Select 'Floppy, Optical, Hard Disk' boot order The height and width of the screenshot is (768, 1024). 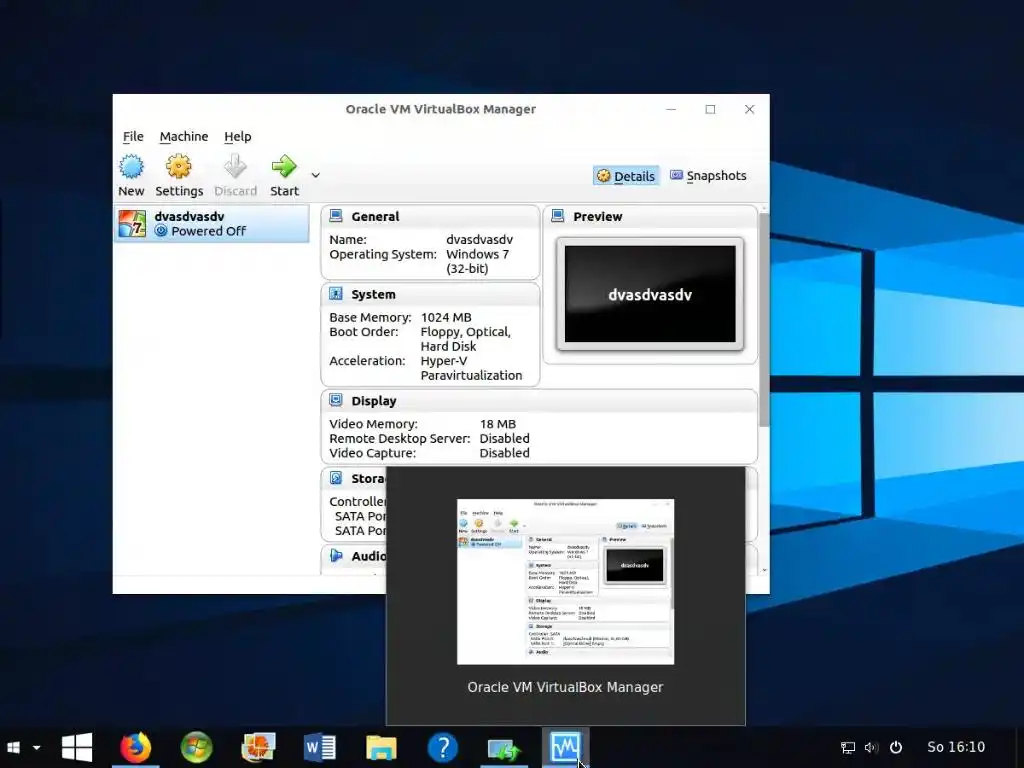466,339
